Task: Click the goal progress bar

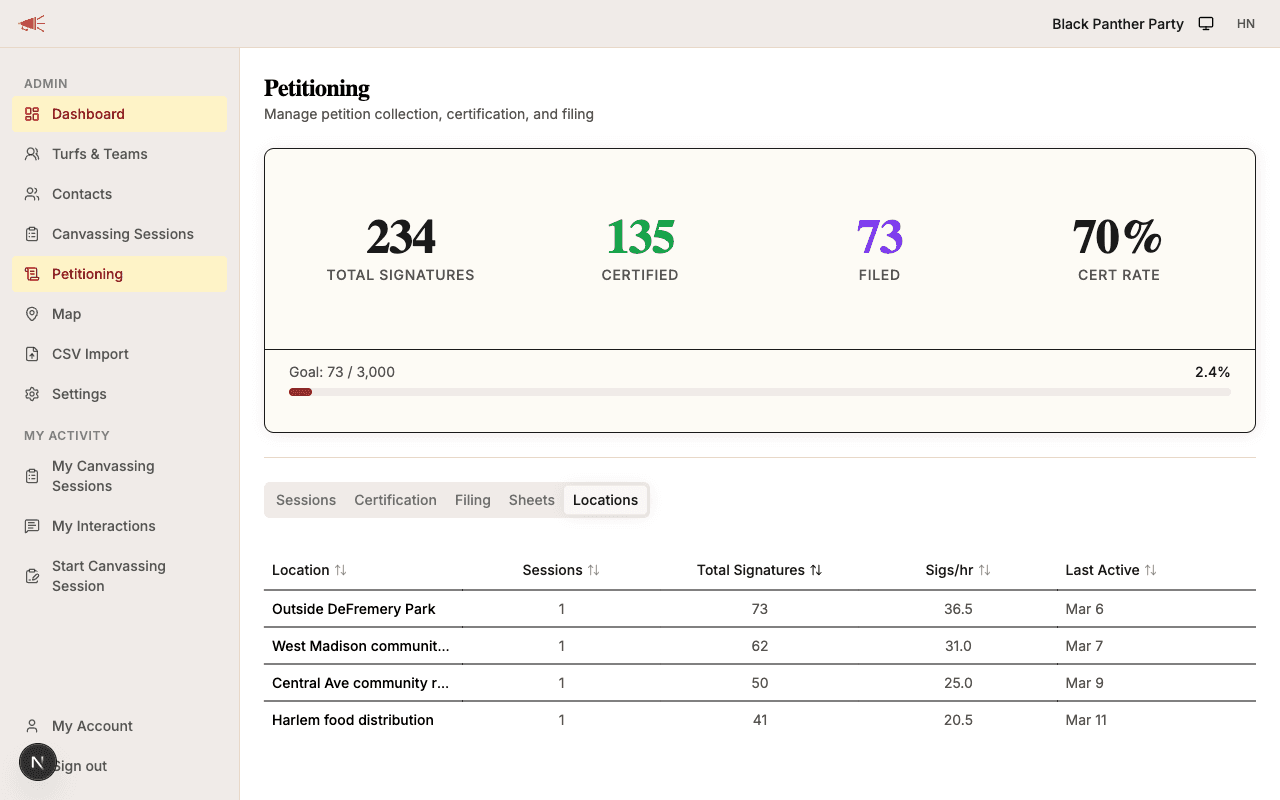Action: coord(760,392)
